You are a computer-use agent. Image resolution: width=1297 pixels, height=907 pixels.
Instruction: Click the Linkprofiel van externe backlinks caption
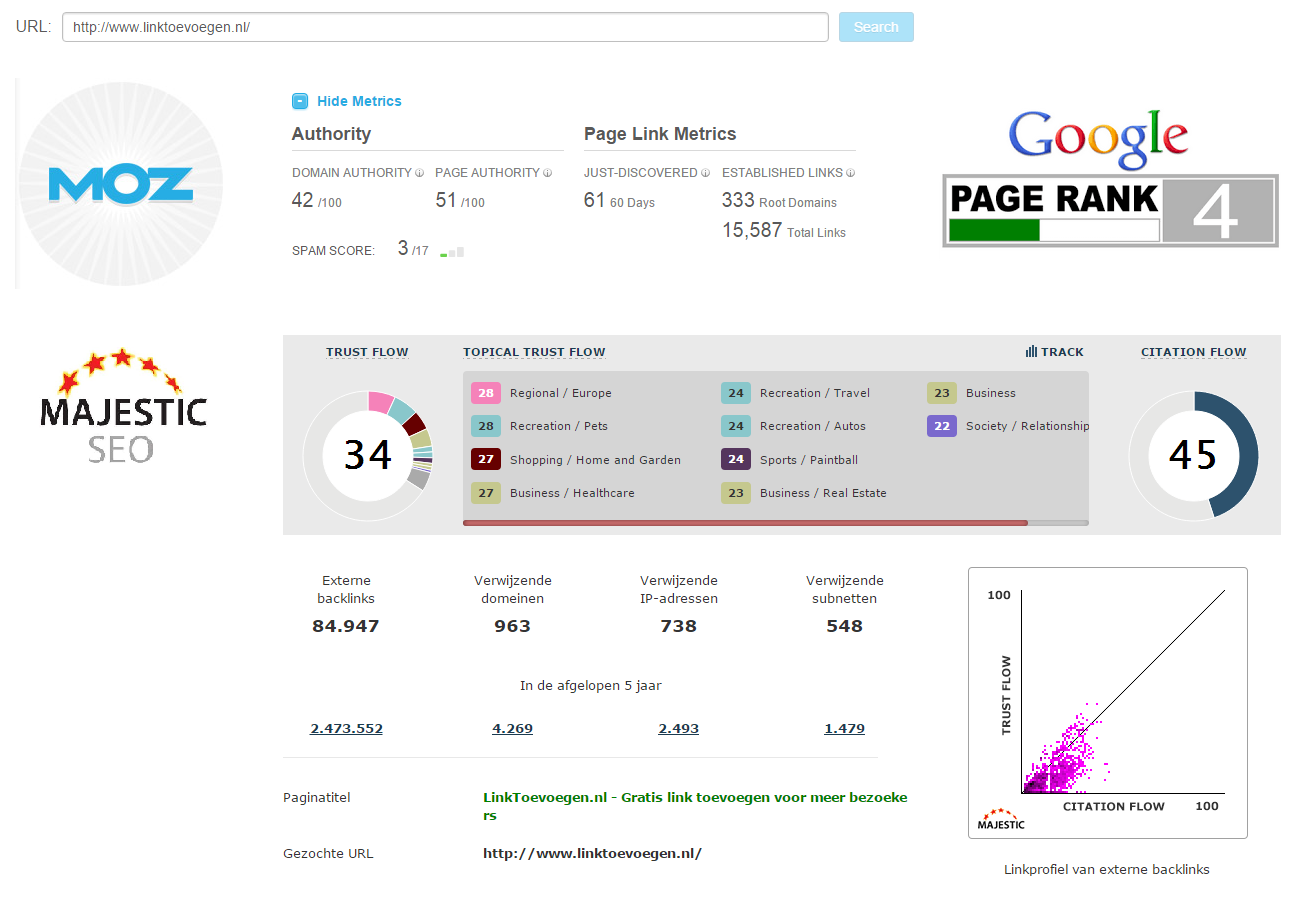point(1107,870)
